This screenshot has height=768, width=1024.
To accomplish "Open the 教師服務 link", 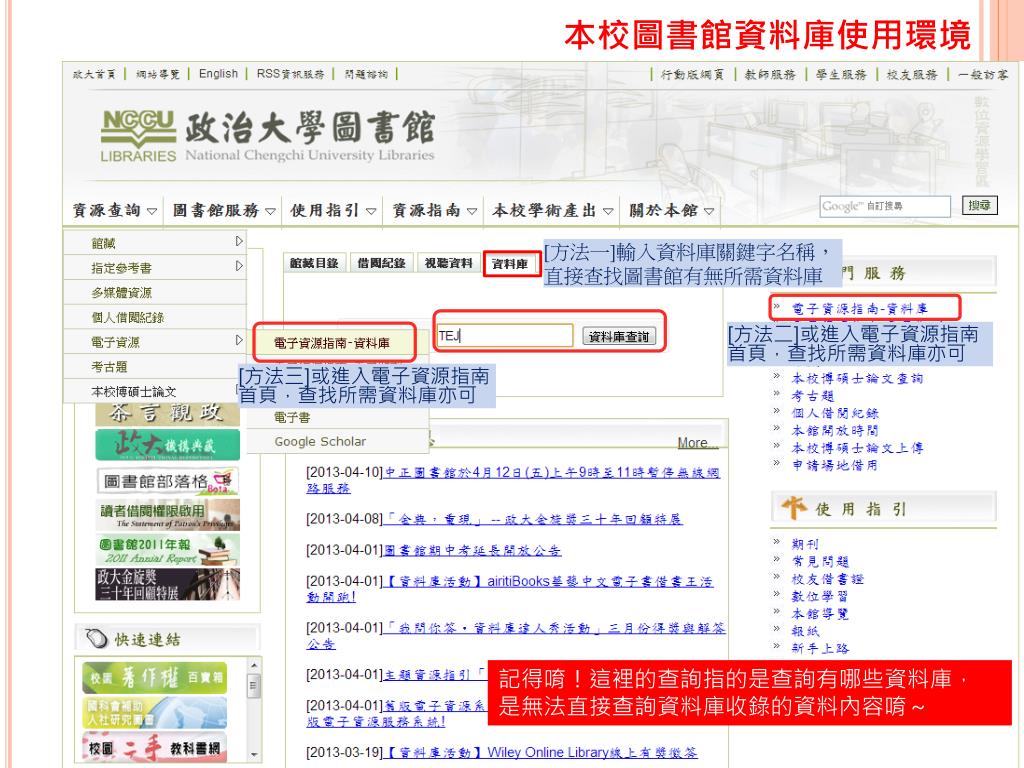I will coord(771,74).
